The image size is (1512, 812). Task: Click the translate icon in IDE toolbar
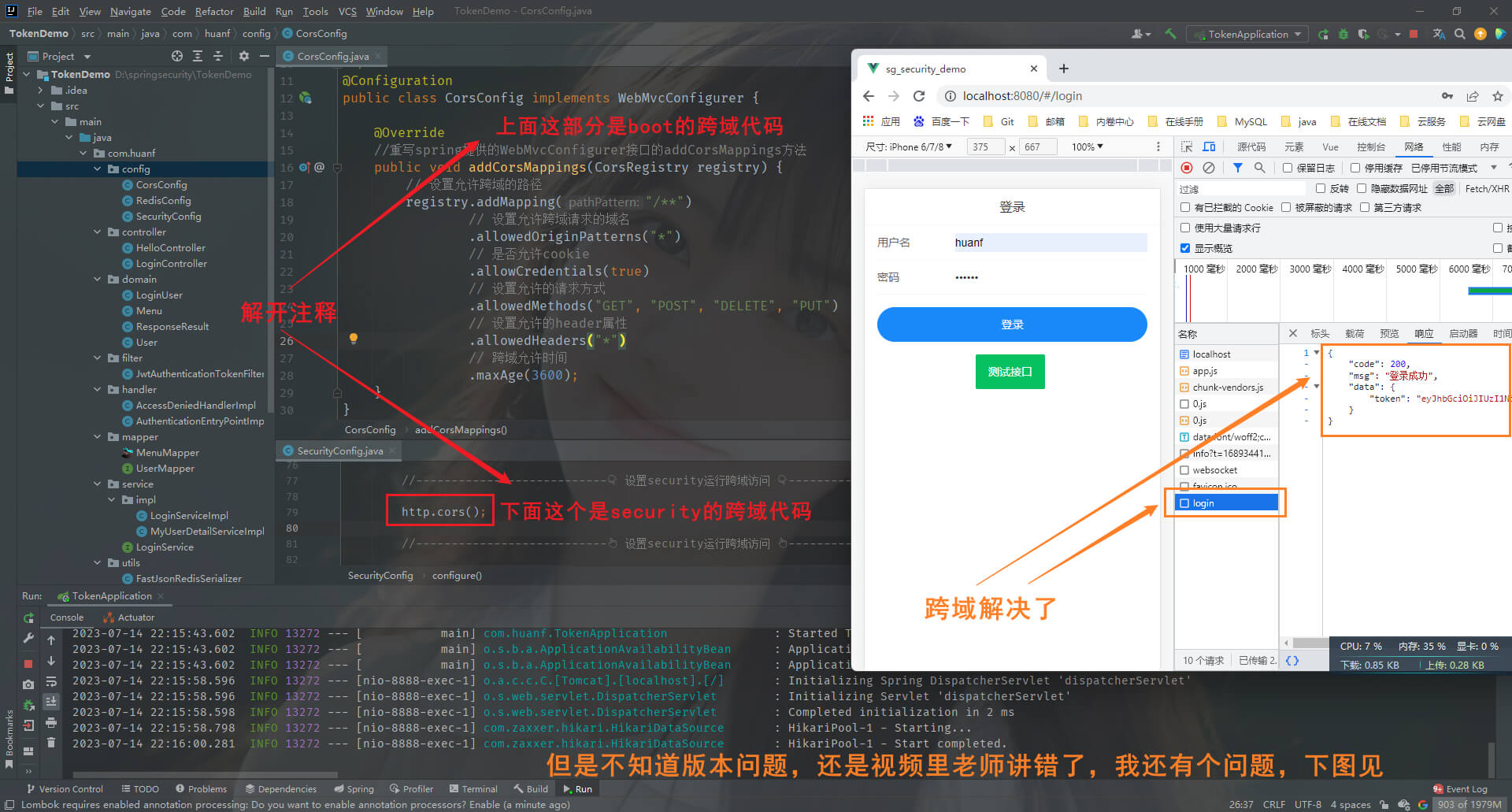click(1439, 34)
